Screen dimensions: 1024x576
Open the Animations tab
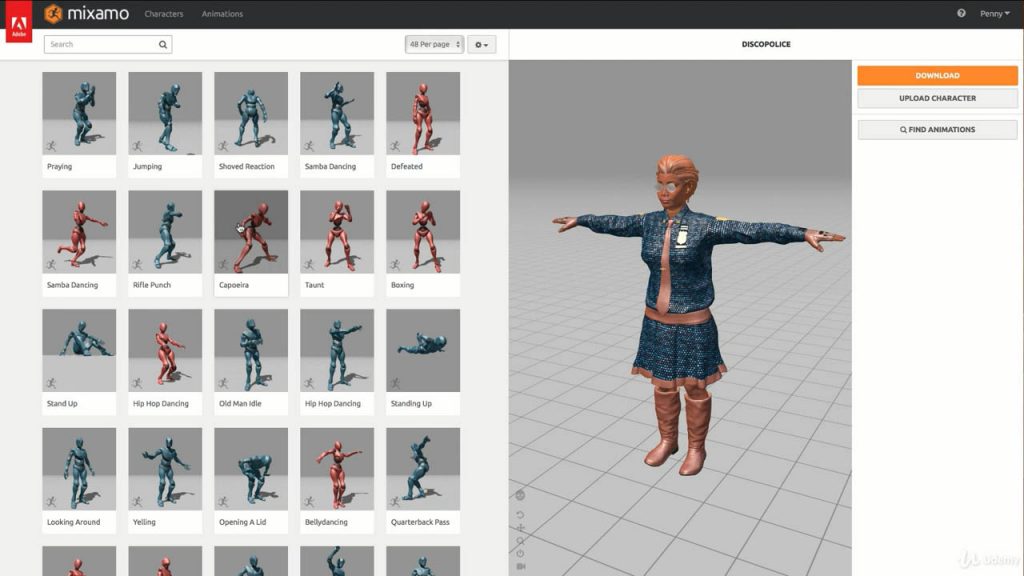point(222,14)
